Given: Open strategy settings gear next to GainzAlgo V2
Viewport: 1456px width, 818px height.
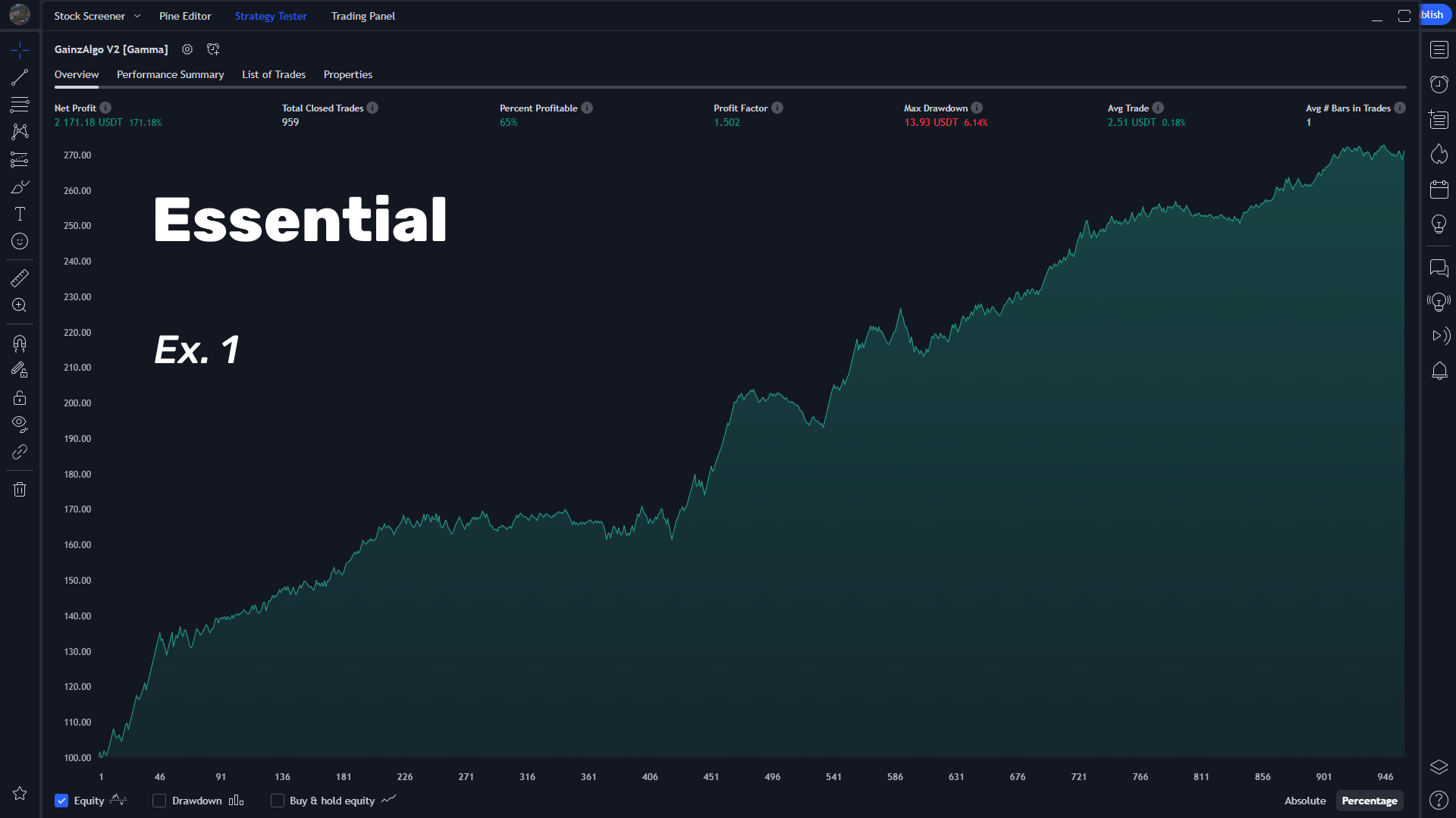Looking at the screenshot, I should coord(187,49).
